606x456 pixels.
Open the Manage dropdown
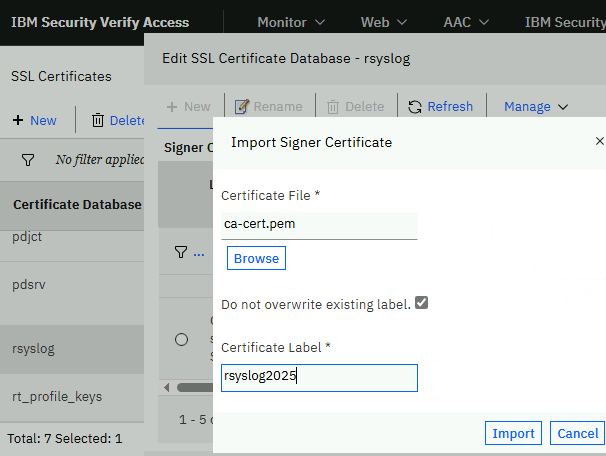(536, 106)
